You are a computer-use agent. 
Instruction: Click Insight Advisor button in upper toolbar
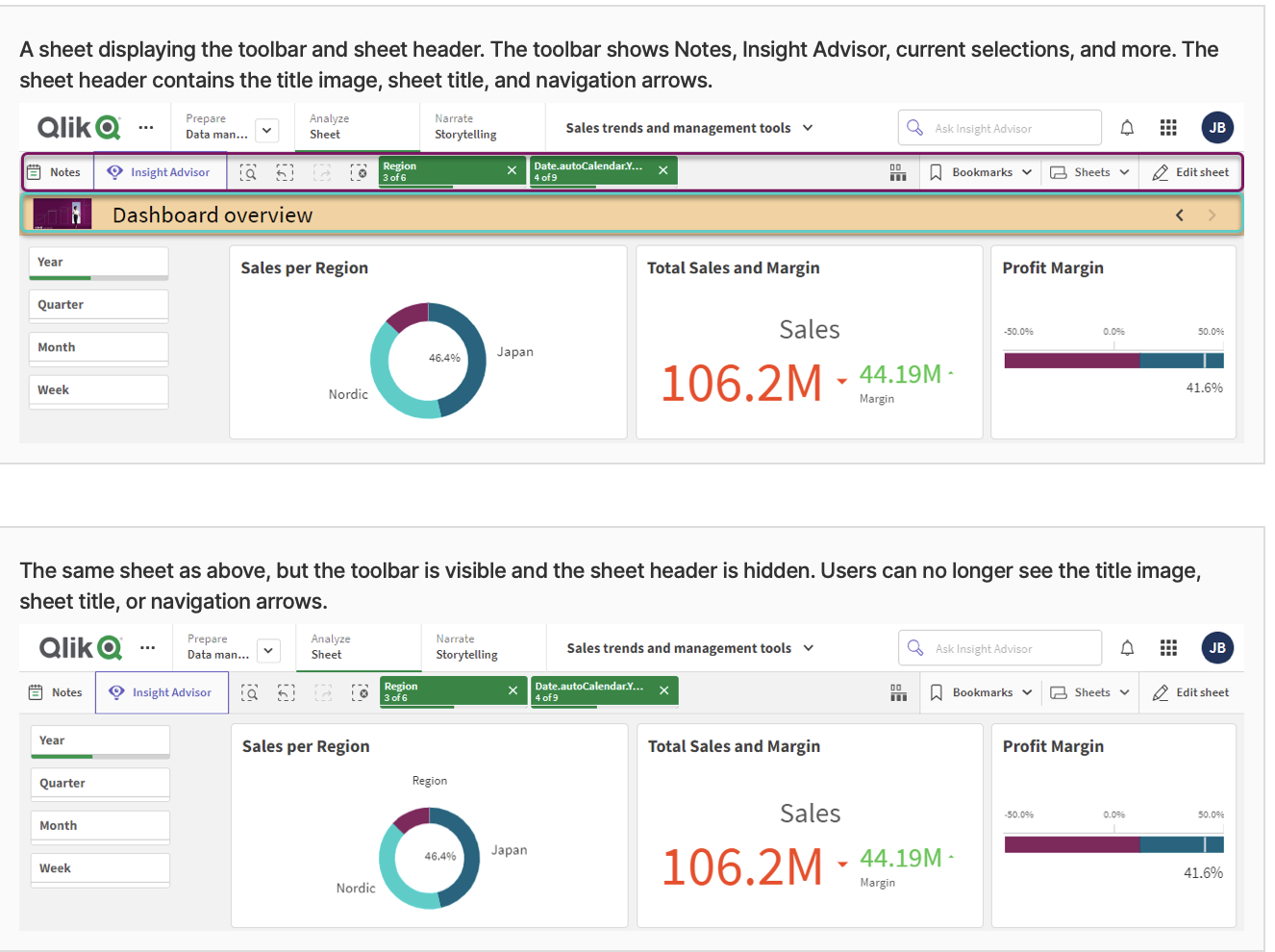(x=160, y=172)
